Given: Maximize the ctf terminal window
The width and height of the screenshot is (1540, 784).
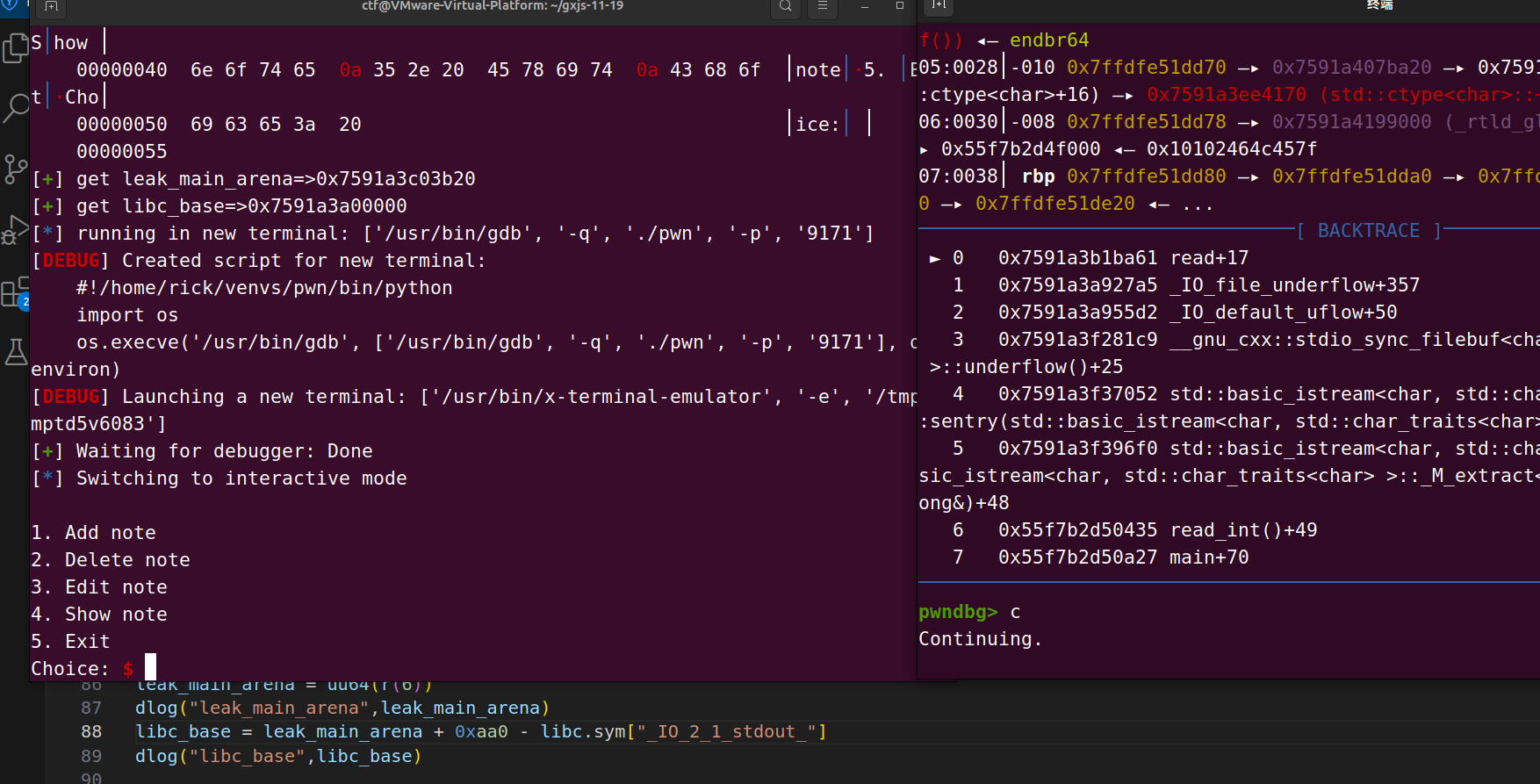Looking at the screenshot, I should [x=899, y=6].
